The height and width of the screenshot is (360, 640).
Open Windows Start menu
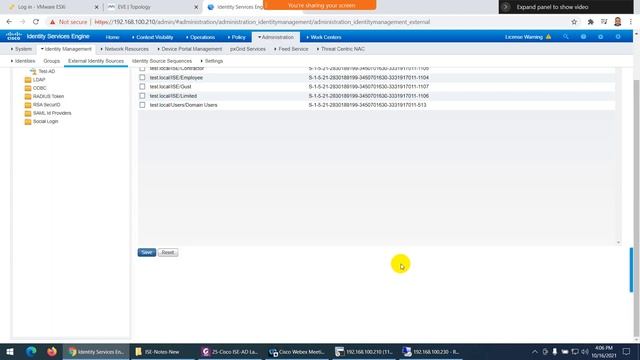click(10, 351)
